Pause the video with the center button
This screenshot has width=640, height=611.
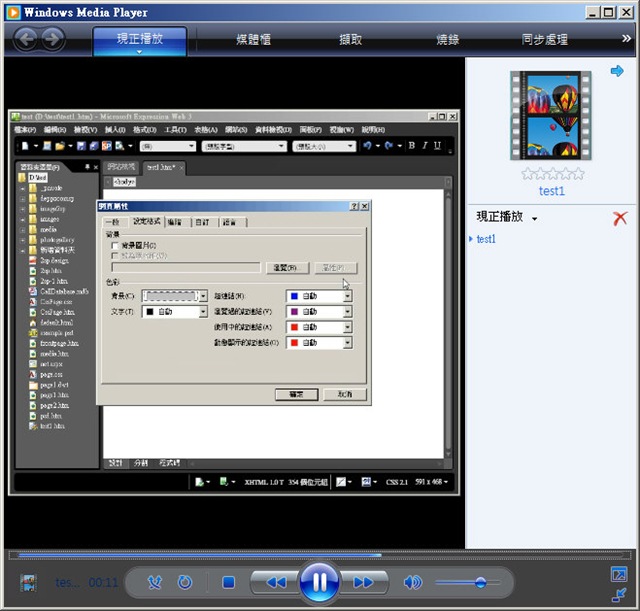pos(319,582)
